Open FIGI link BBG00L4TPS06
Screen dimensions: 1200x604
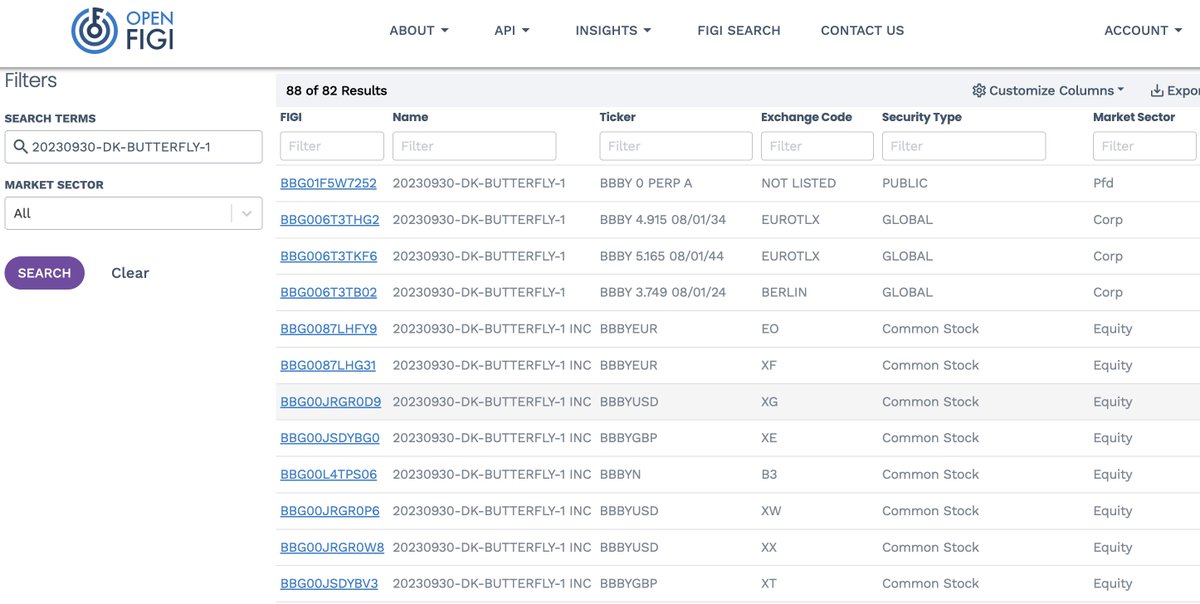point(328,474)
